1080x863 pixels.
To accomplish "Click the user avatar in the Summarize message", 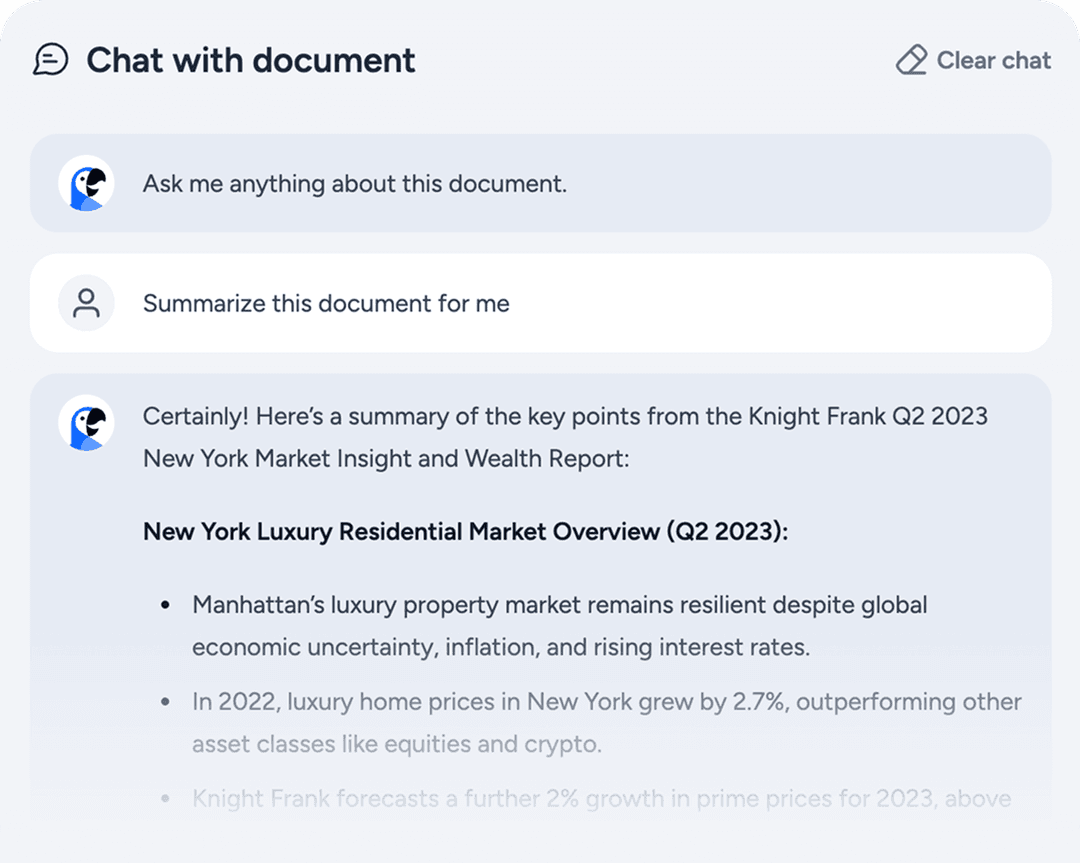I will tap(86, 303).
